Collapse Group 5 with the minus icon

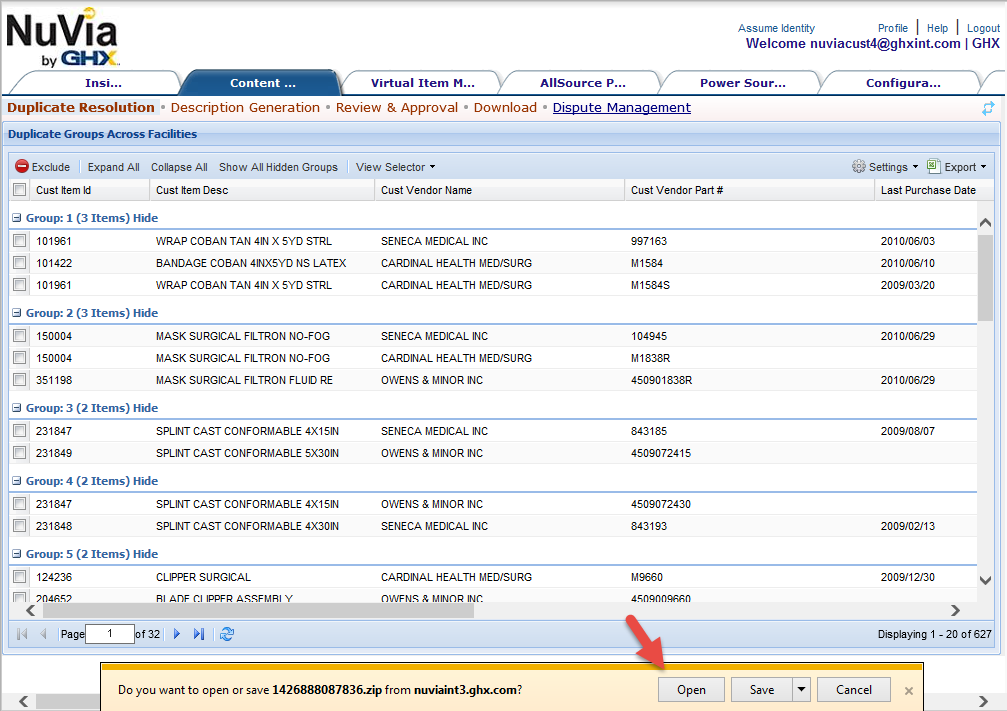[x=17, y=554]
